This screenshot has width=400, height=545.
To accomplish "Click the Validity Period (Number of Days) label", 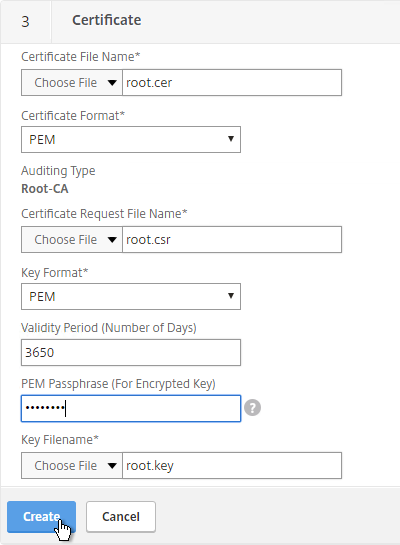I will tap(109, 328).
